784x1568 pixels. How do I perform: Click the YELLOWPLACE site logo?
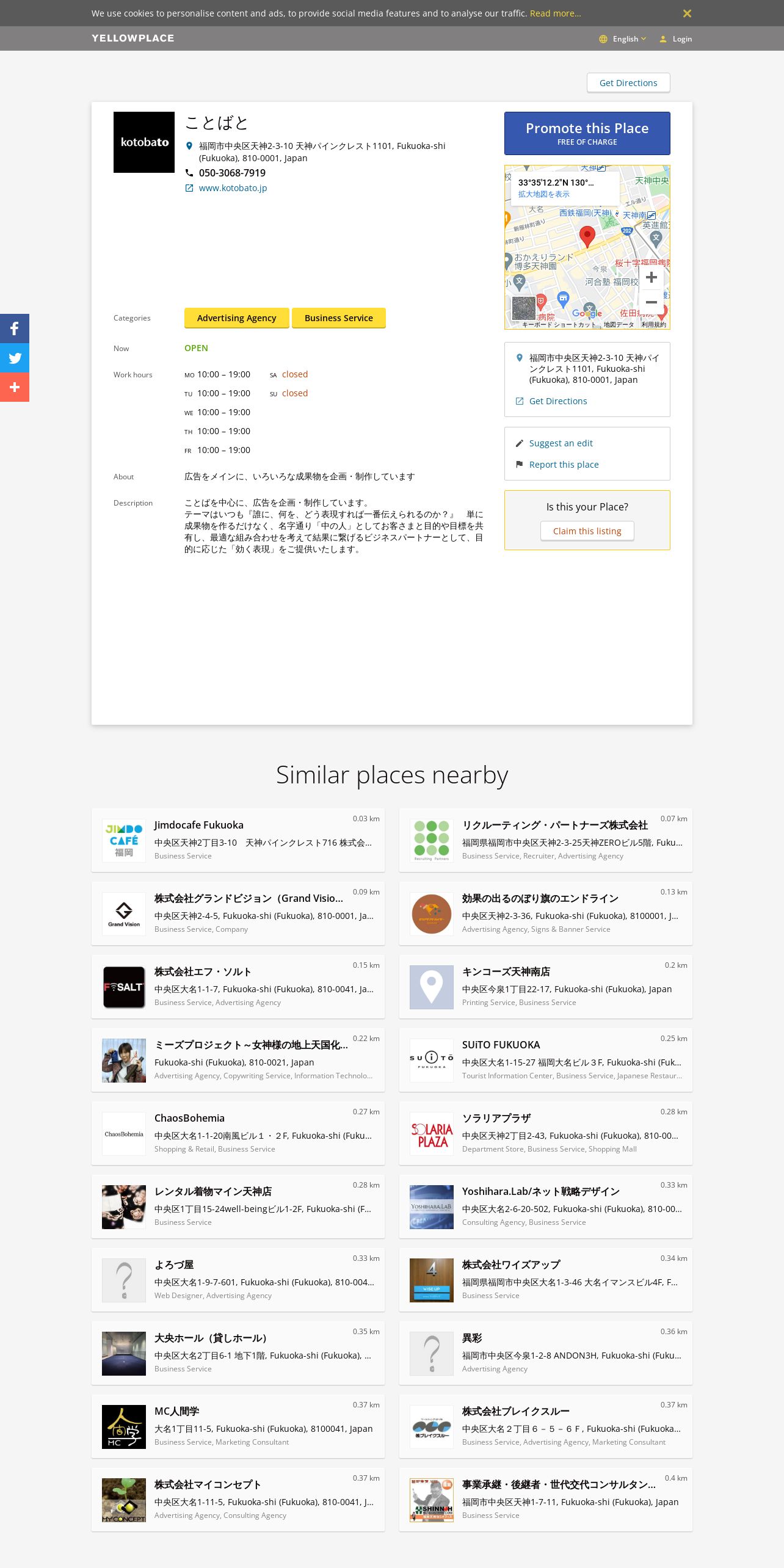(133, 38)
